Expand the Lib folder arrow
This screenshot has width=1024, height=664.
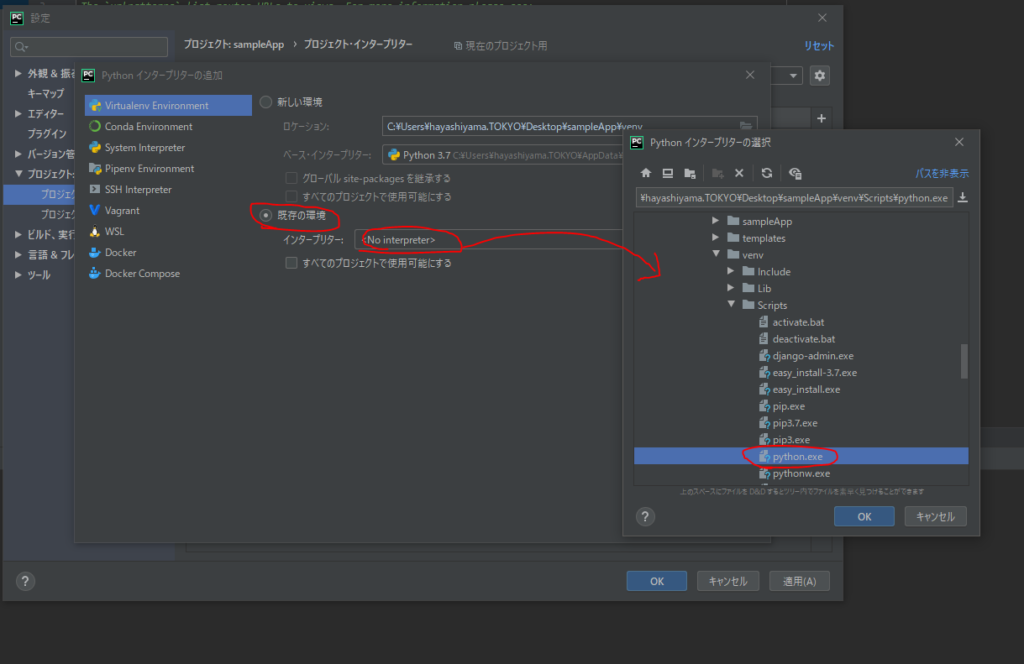(731, 288)
